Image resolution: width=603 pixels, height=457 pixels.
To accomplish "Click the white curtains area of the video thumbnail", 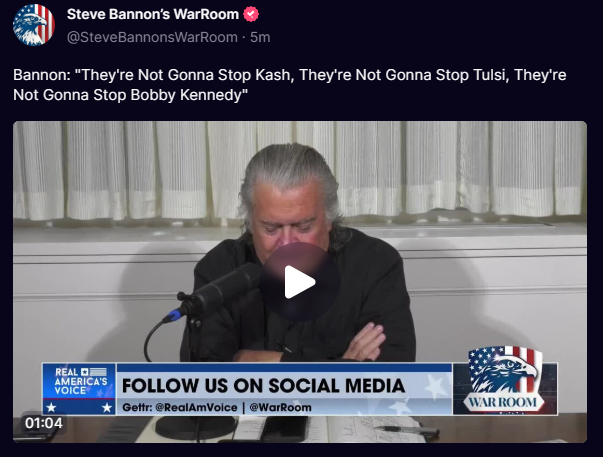I will click(300, 171).
